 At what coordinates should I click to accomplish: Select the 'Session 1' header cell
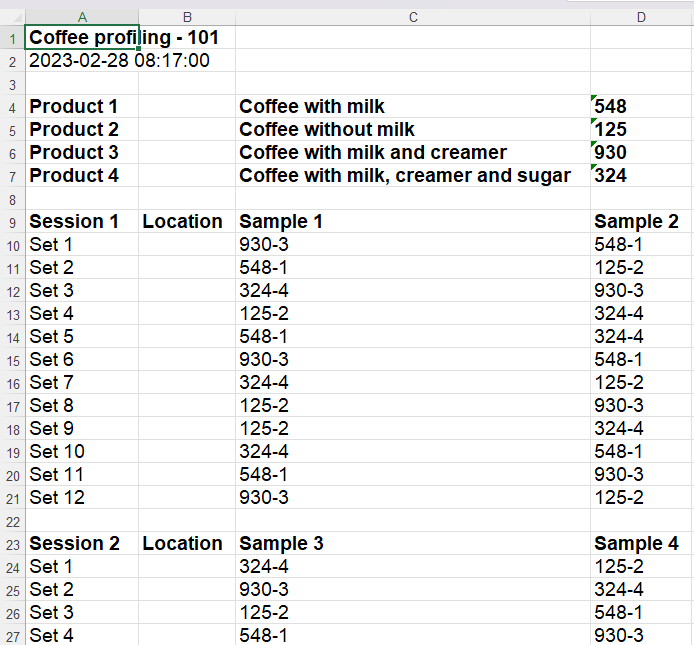coord(82,222)
